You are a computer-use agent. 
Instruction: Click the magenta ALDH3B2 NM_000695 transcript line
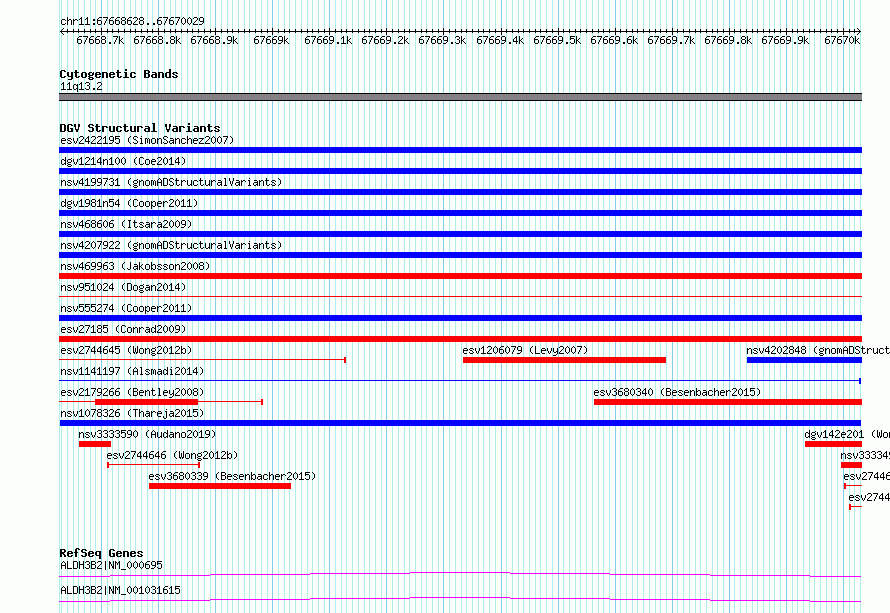[x=460, y=574]
